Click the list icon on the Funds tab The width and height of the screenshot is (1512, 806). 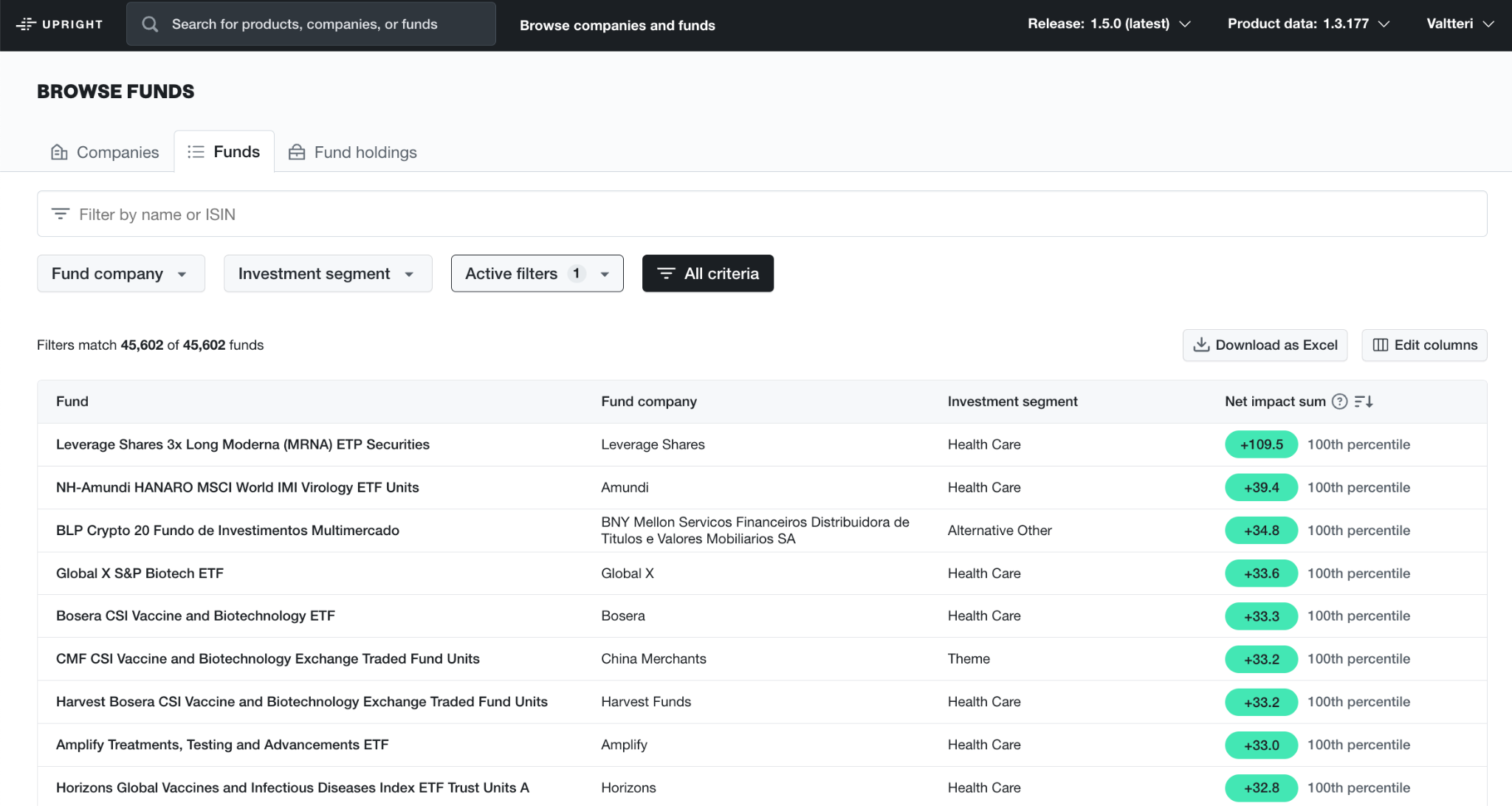click(196, 151)
